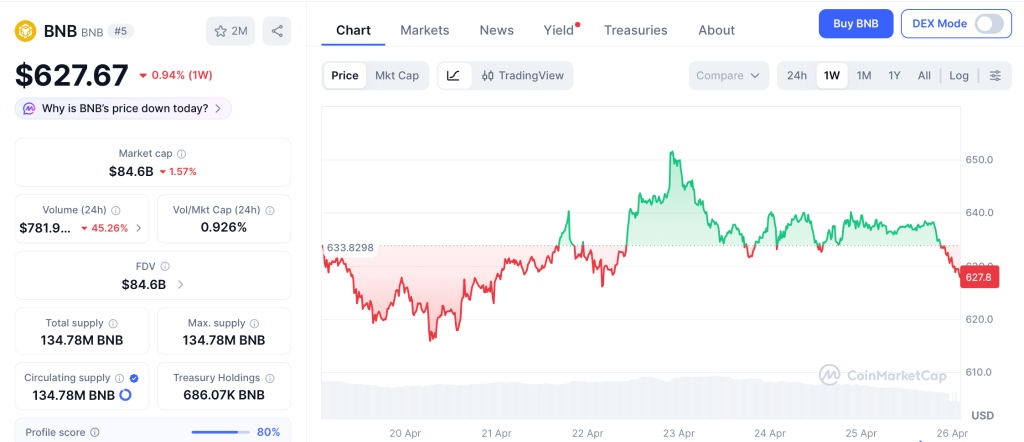The height and width of the screenshot is (442, 1024).
Task: Show Max. supply info icon
Action: pyautogui.click(x=255, y=323)
